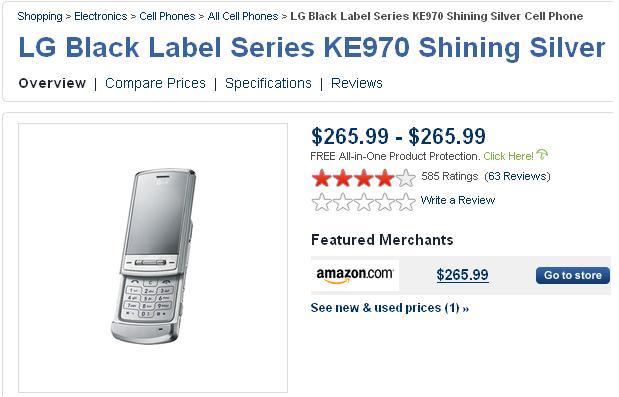Expand See new & used prices link

click(x=390, y=308)
